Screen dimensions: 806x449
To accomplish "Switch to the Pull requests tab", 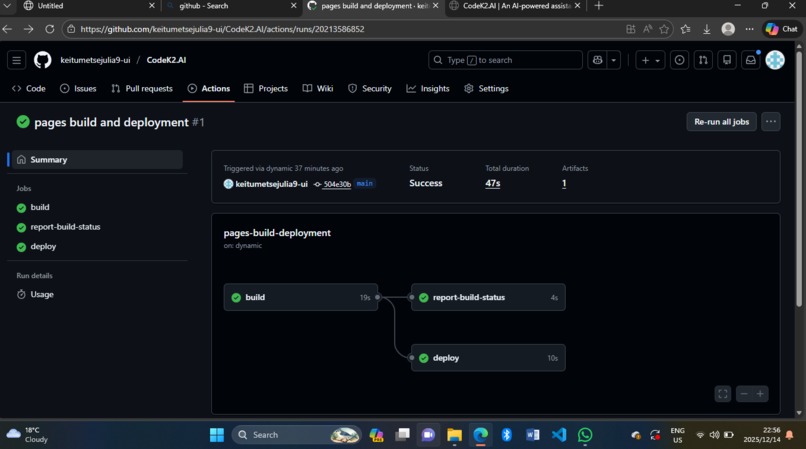I will tap(142, 88).
